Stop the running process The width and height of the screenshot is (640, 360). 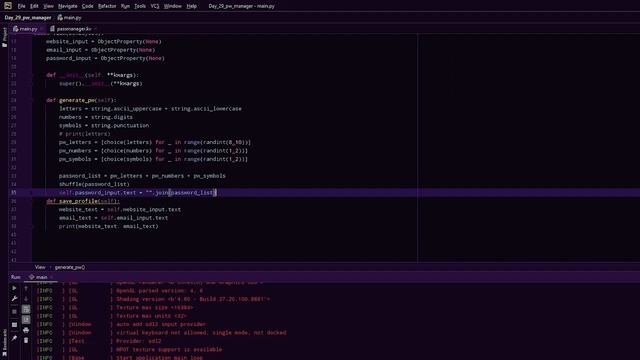[14, 312]
